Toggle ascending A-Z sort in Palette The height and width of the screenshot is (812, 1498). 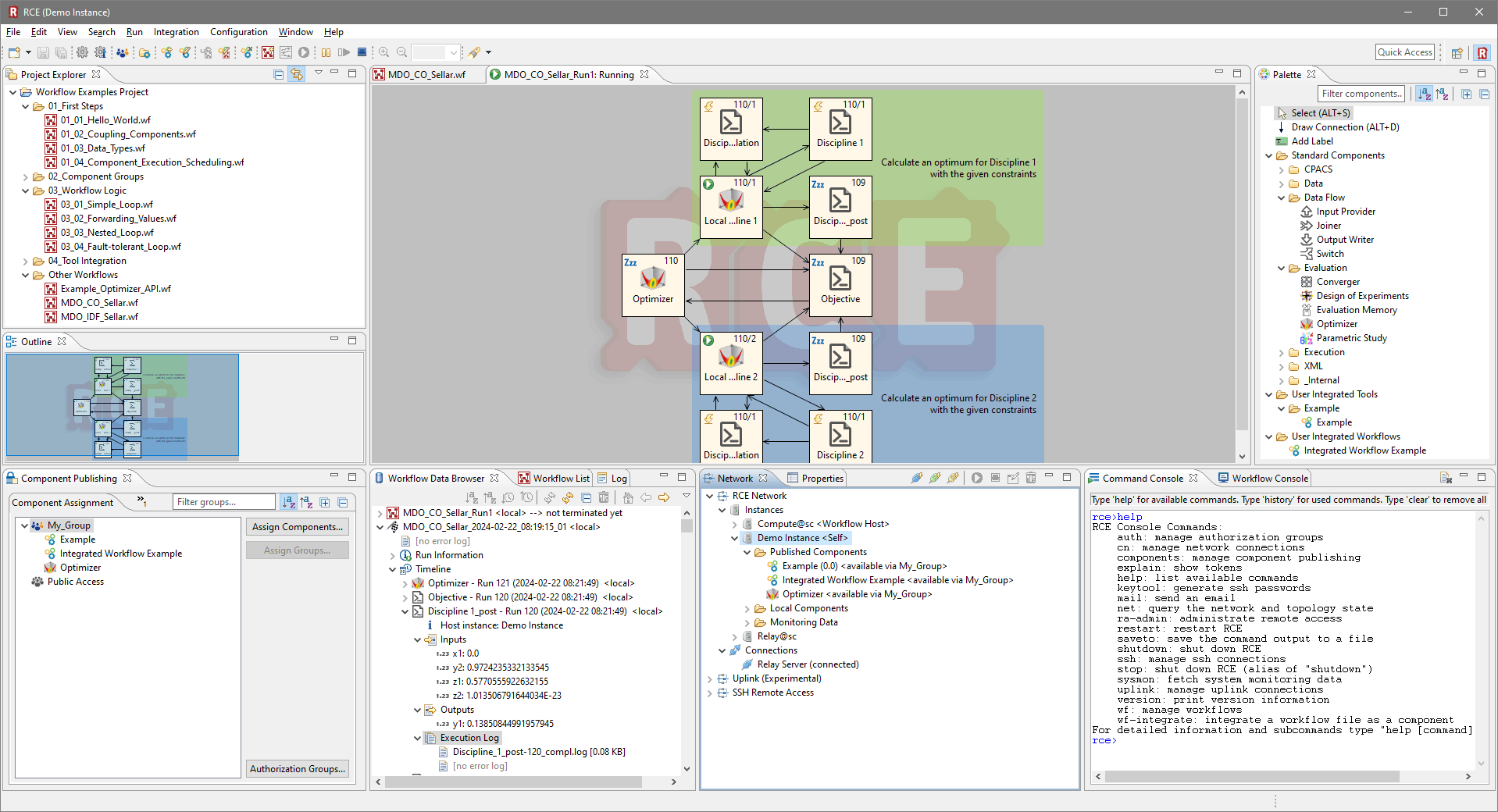pyautogui.click(x=1425, y=94)
